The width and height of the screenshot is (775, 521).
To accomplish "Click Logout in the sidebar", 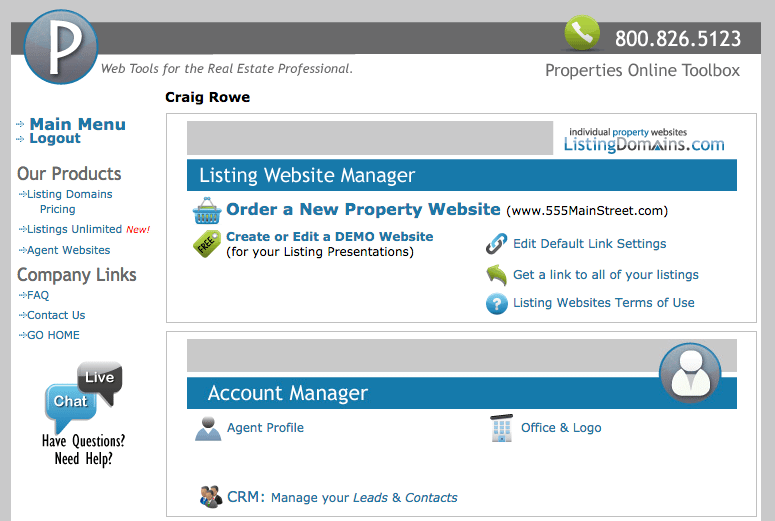I will tap(54, 138).
